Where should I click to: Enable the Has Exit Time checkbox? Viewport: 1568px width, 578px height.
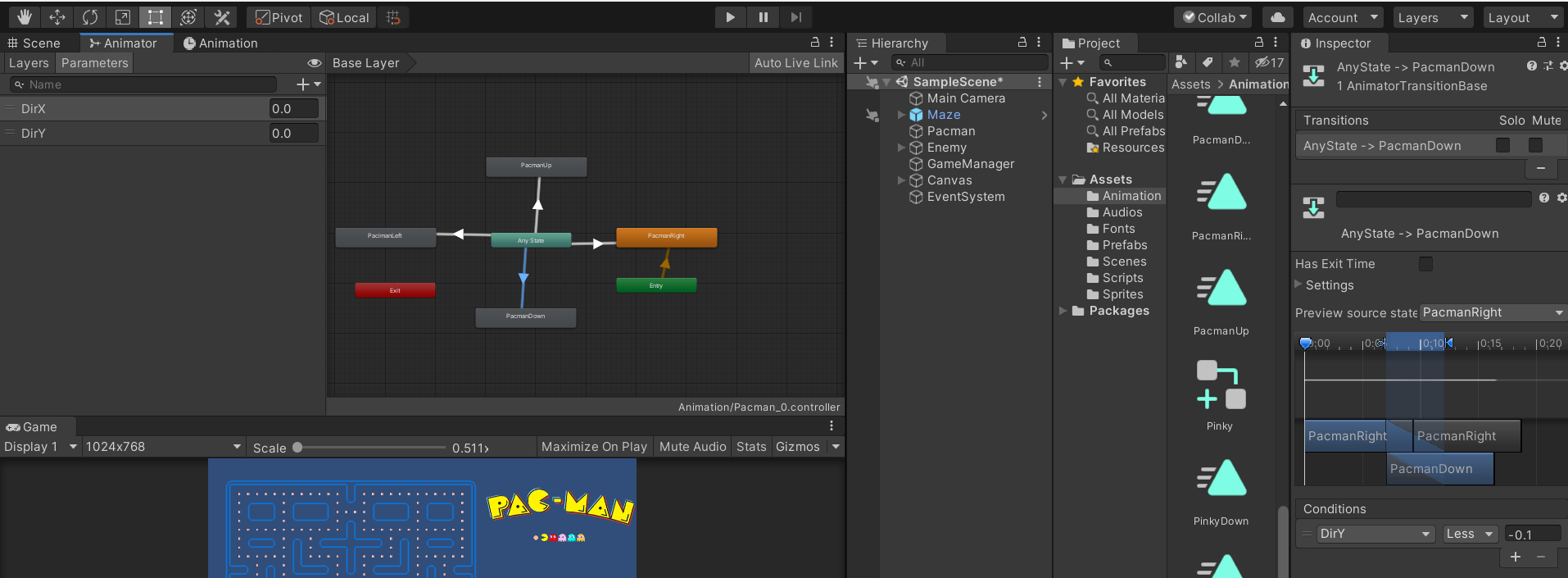(1425, 264)
